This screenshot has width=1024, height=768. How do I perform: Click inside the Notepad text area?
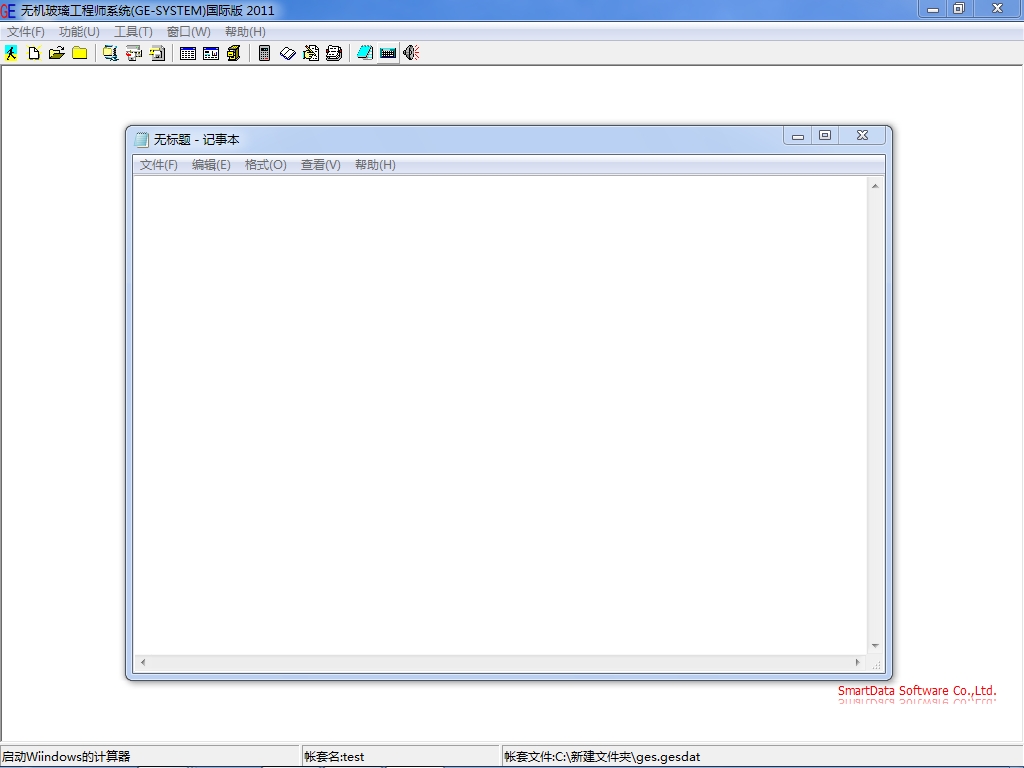500,415
